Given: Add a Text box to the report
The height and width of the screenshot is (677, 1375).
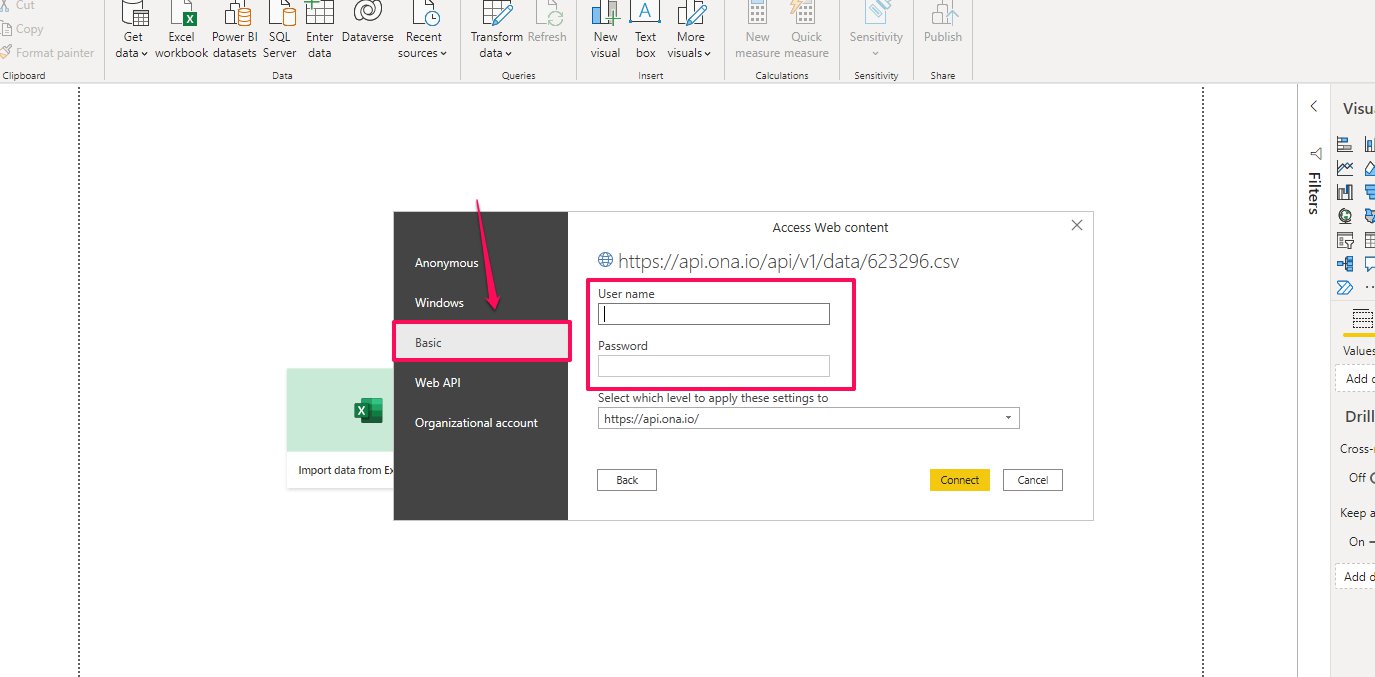Looking at the screenshot, I should (x=646, y=31).
